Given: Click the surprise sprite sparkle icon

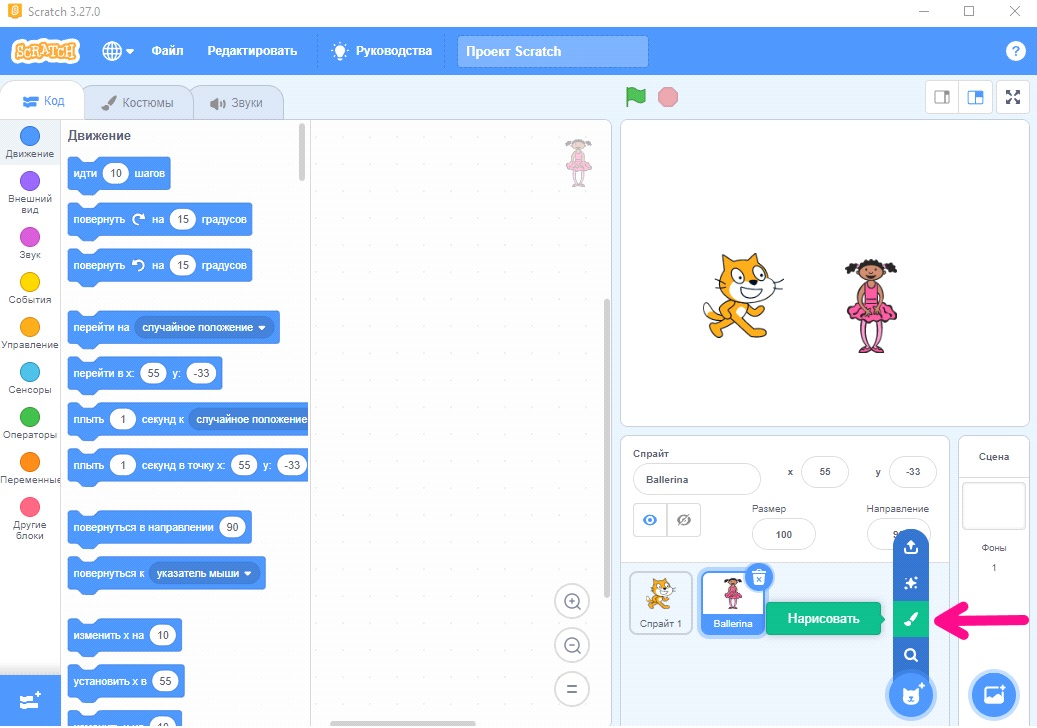Looking at the screenshot, I should (x=911, y=583).
